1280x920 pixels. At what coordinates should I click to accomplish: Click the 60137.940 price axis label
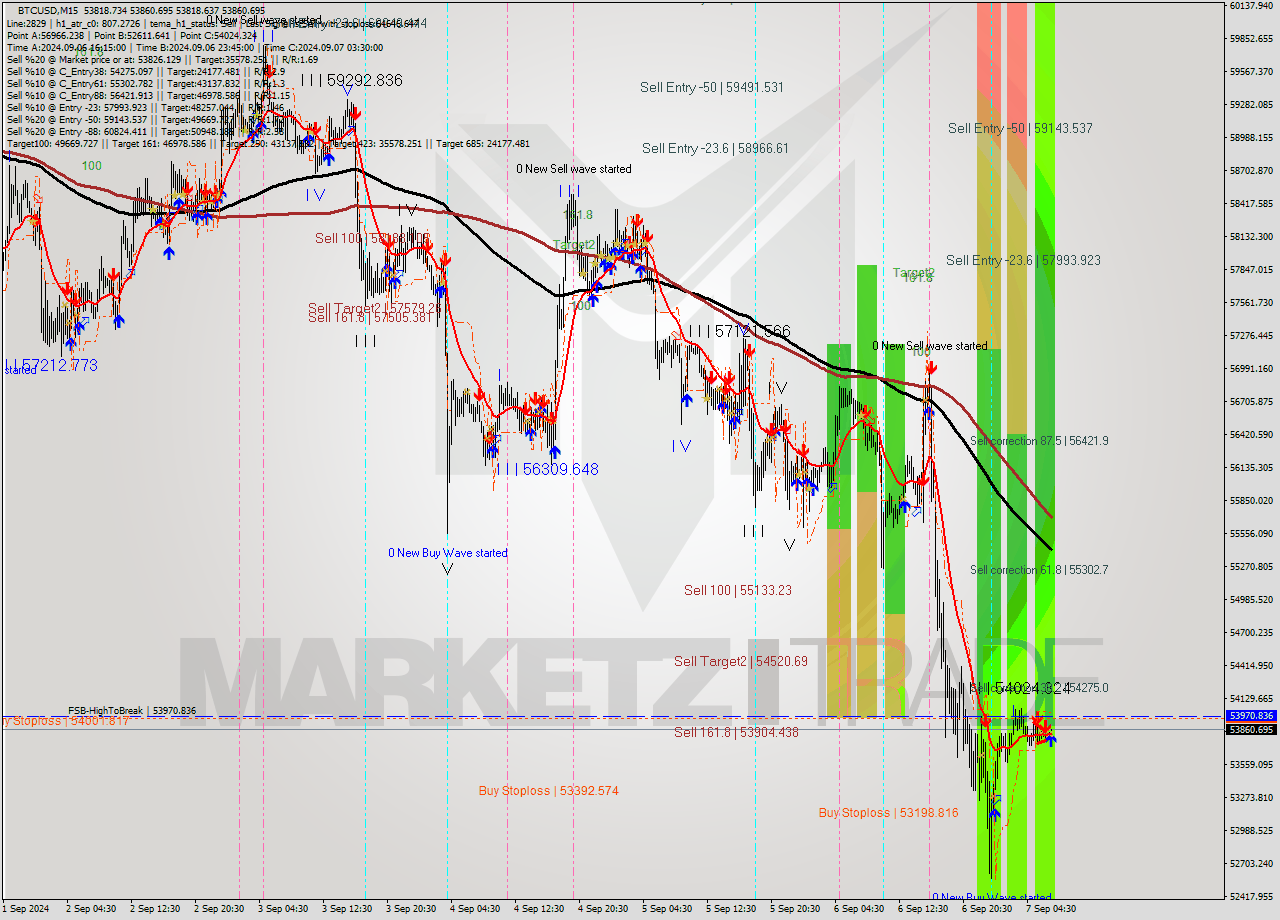pyautogui.click(x=1251, y=6)
